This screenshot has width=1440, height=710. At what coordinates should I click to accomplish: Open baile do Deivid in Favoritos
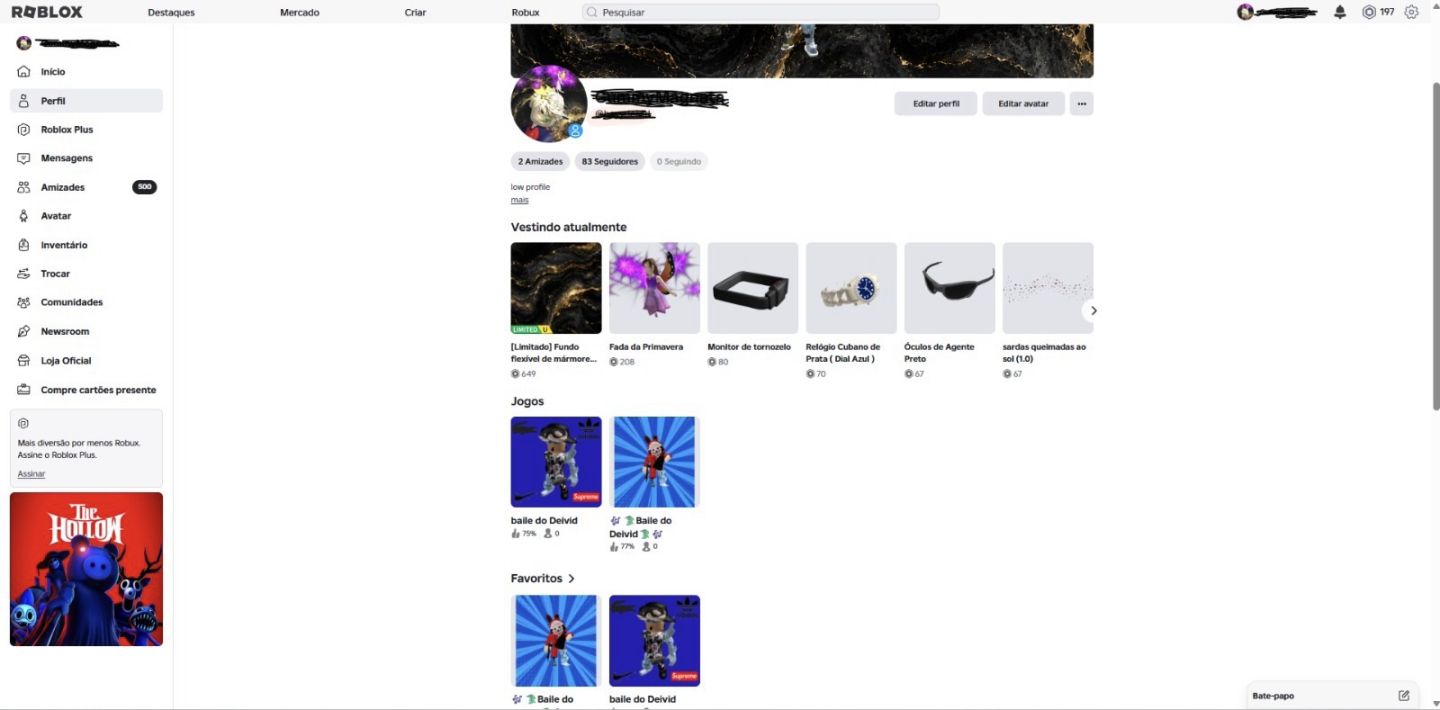coord(654,641)
